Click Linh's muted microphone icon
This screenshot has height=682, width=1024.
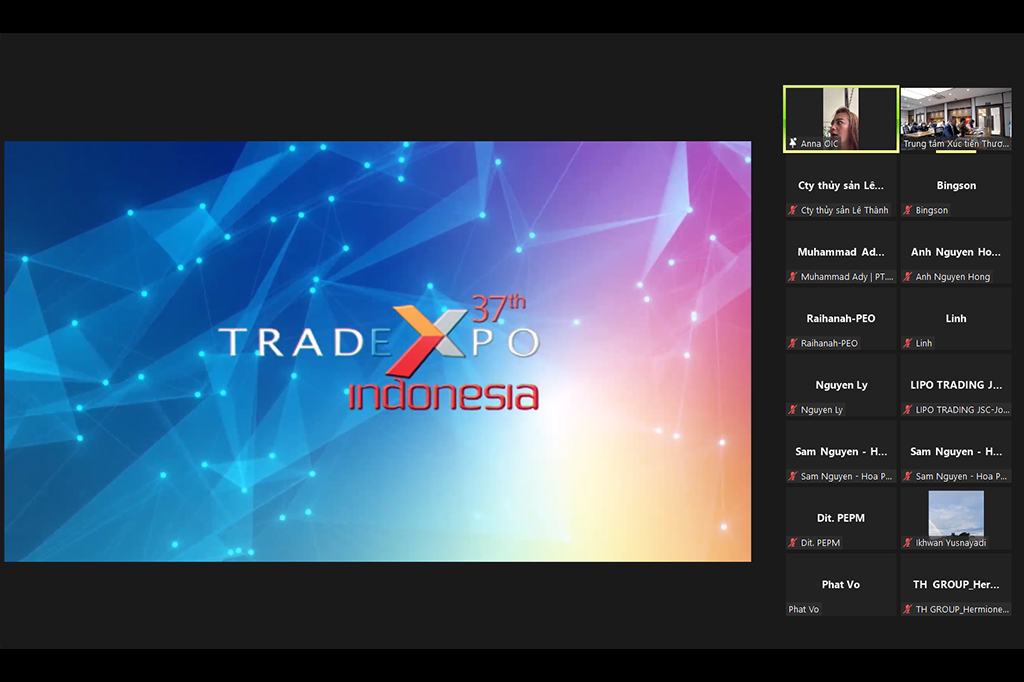tap(908, 343)
